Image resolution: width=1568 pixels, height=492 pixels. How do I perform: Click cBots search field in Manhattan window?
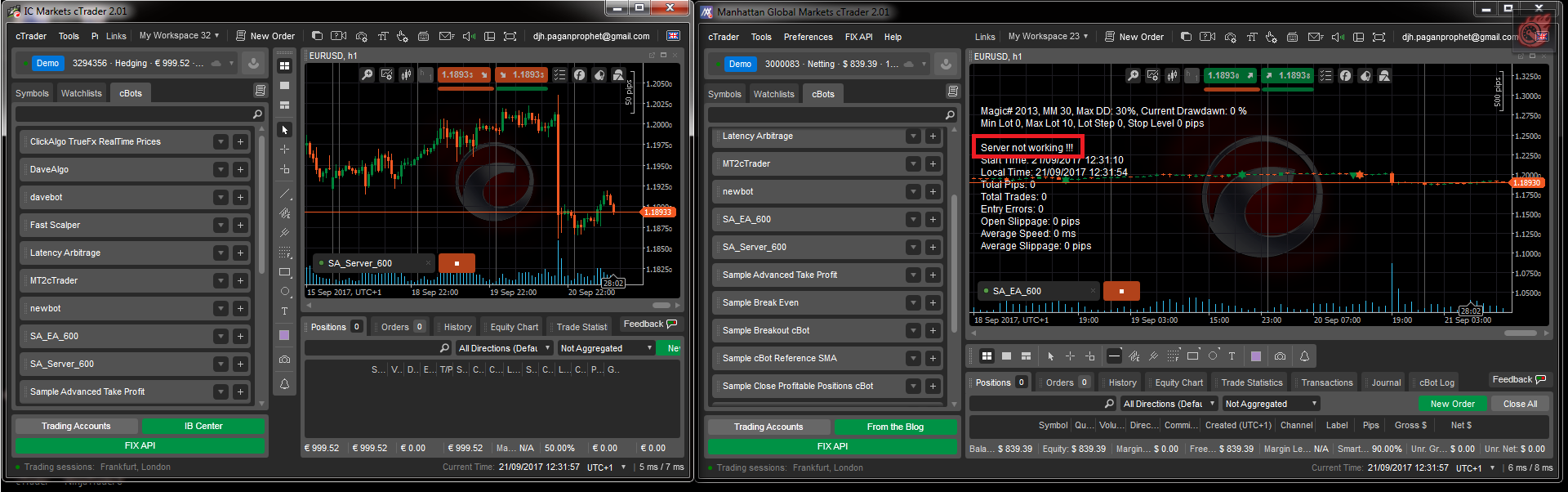click(832, 115)
